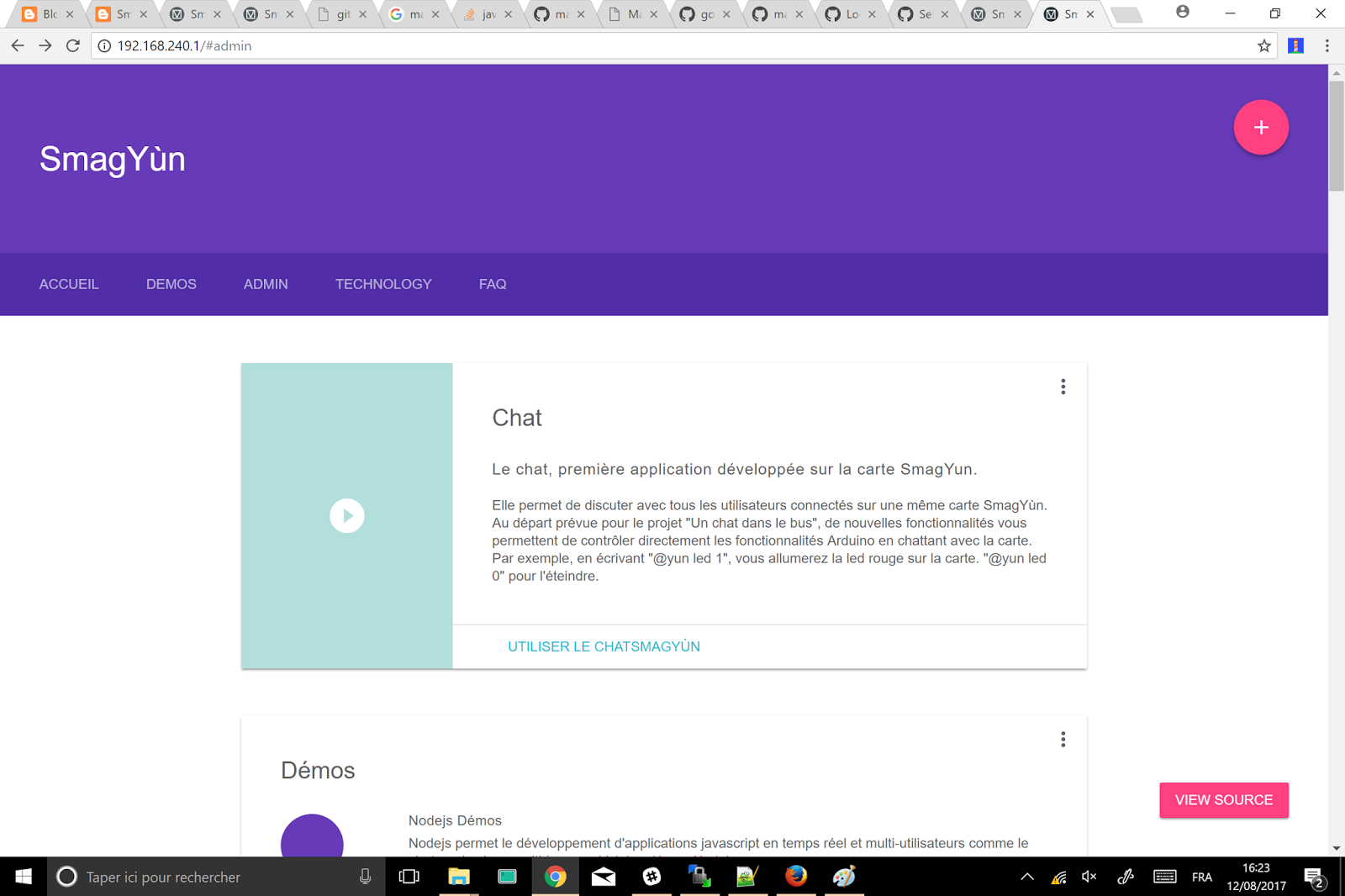Open the touch keyboard
This screenshot has height=896, width=1345.
tap(1164, 877)
